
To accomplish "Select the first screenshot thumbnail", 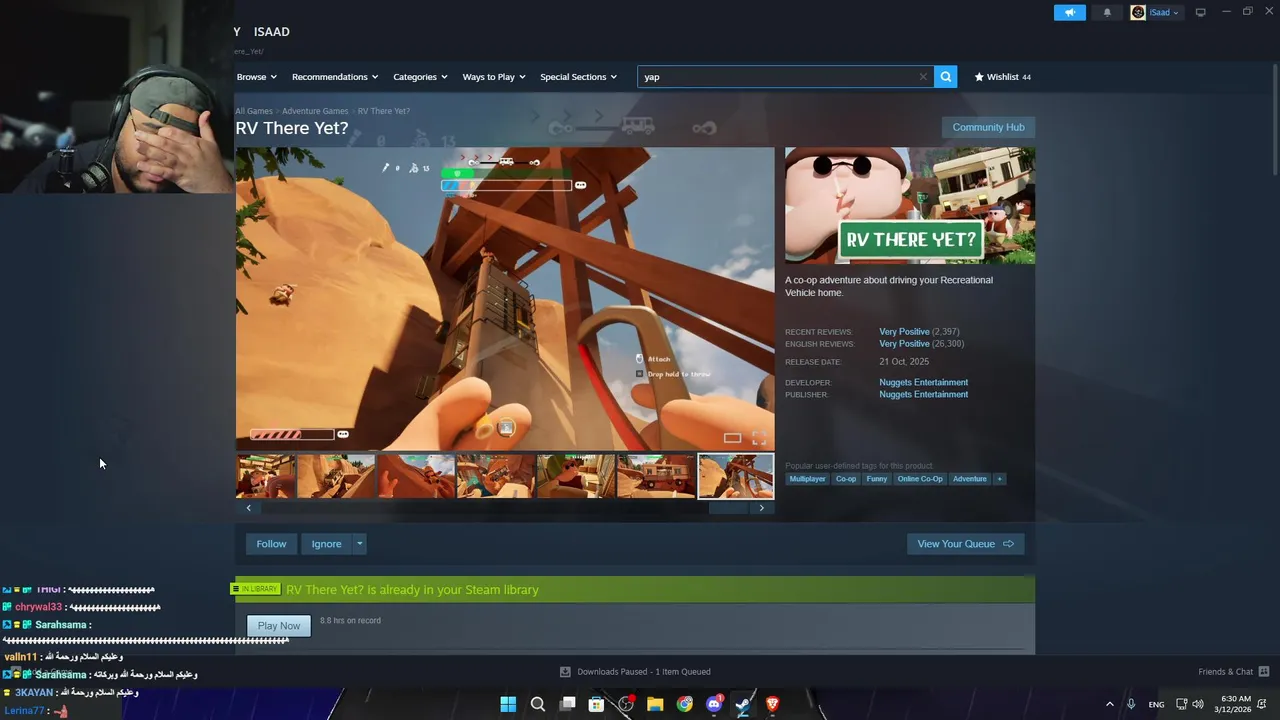I will click(265, 476).
